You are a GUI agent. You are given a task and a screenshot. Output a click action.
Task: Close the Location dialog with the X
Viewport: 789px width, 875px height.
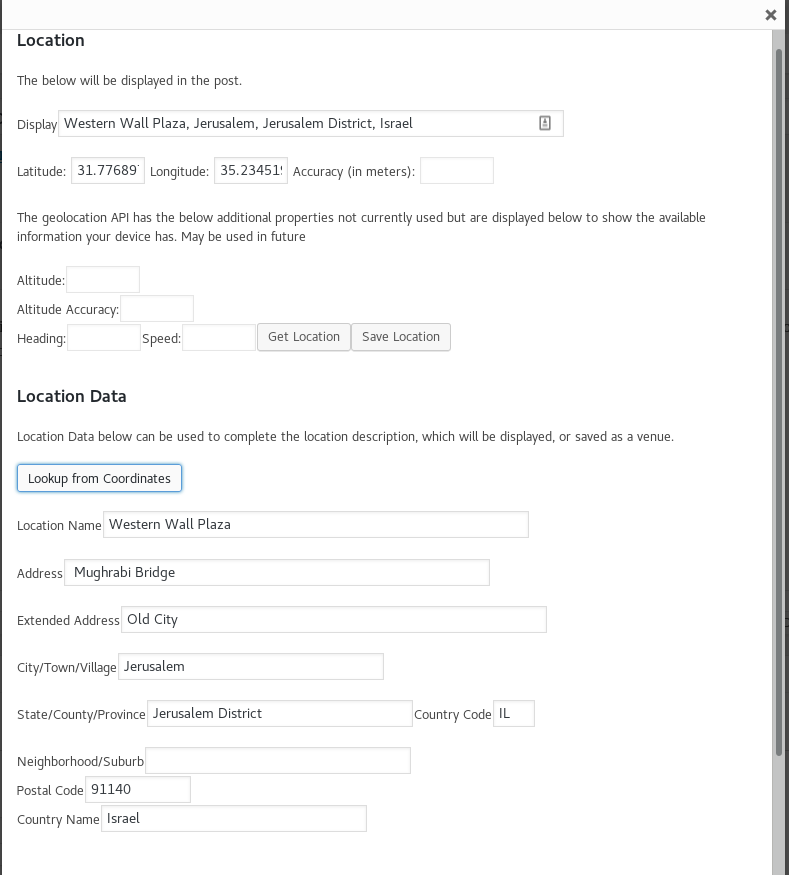click(770, 15)
